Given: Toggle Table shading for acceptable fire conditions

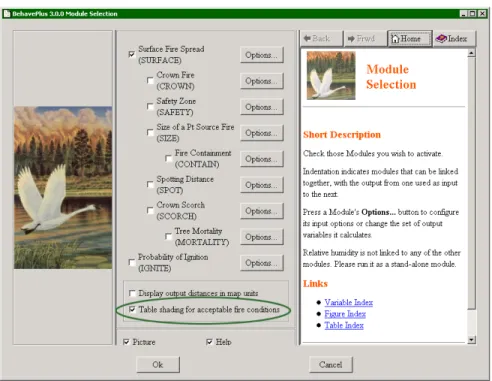Looking at the screenshot, I should 132,309.
